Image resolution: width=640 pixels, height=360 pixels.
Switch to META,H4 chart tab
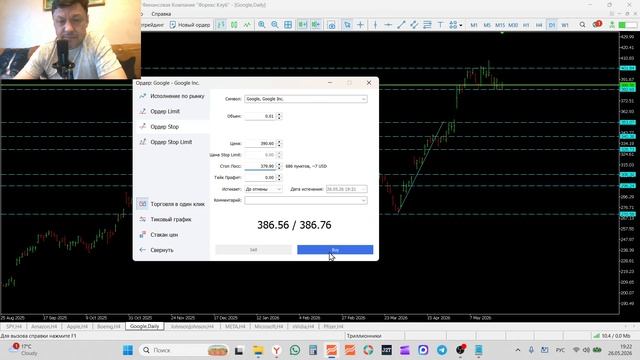pos(235,327)
